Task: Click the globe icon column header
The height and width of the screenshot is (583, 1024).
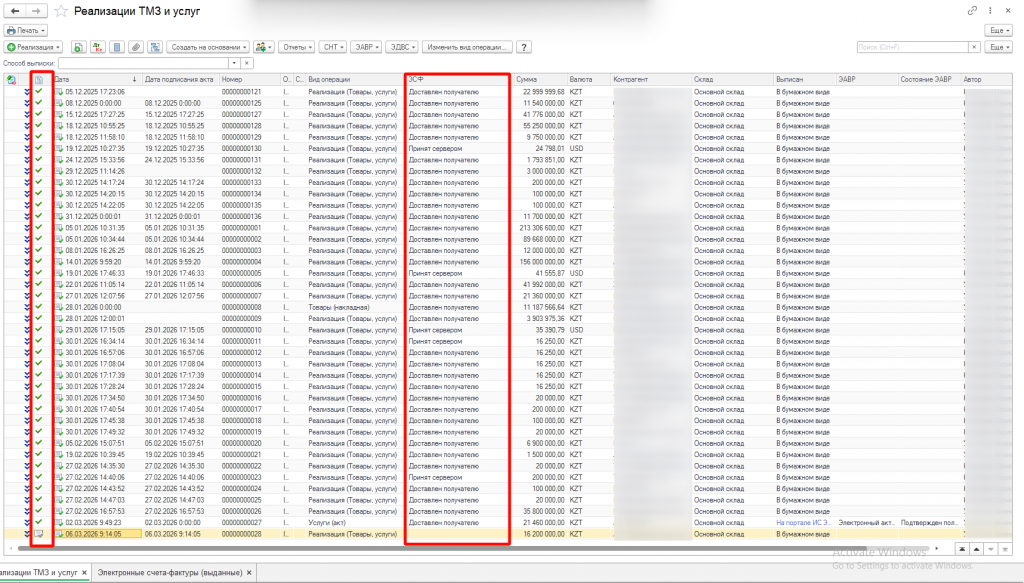Action: 12,80
